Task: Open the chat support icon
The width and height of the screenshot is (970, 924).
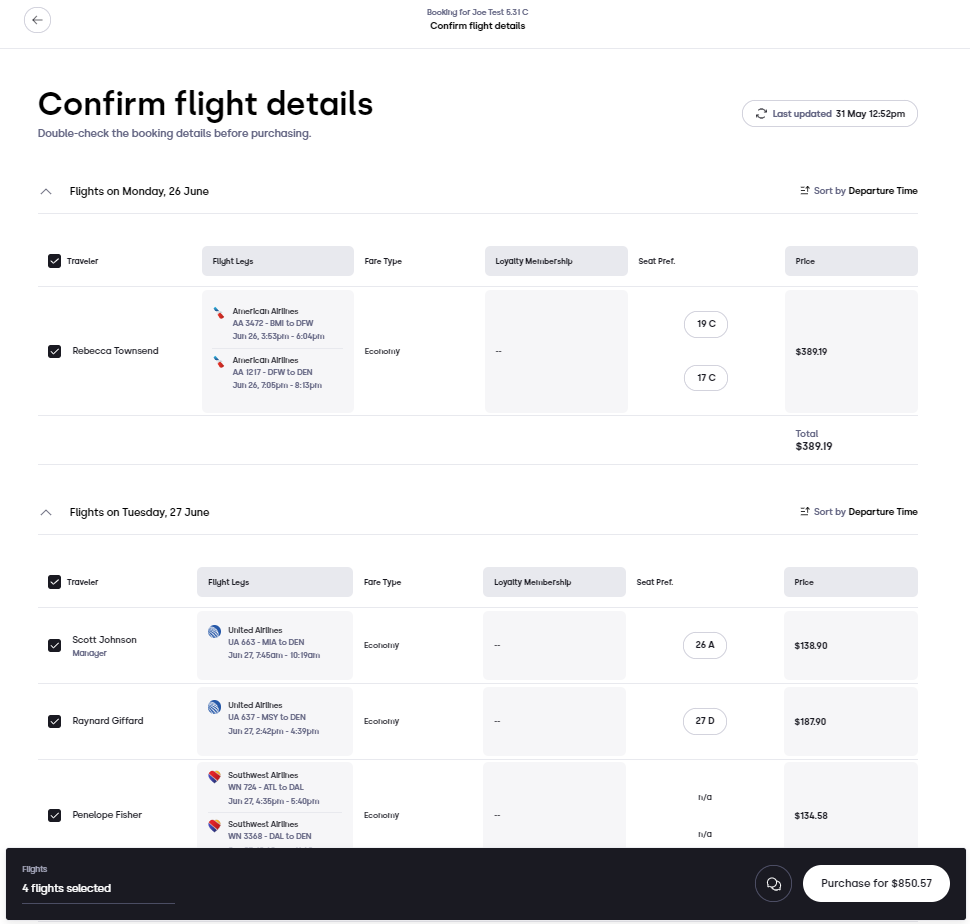Action: click(773, 883)
